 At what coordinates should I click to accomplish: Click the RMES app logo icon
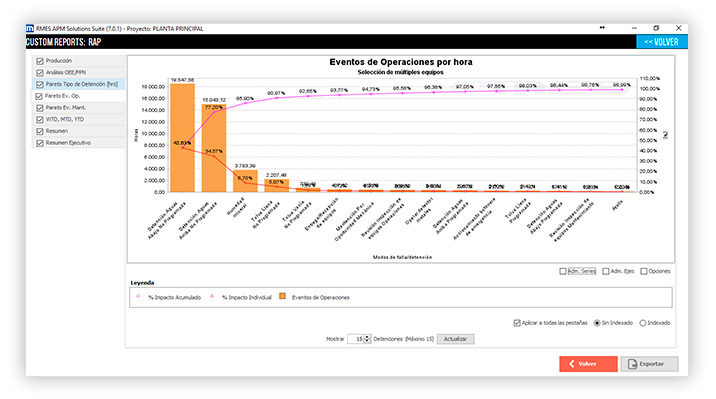click(x=30, y=28)
